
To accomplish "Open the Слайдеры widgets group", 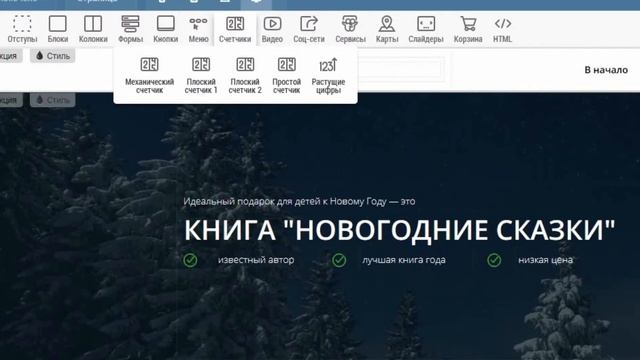I will (x=426, y=29).
